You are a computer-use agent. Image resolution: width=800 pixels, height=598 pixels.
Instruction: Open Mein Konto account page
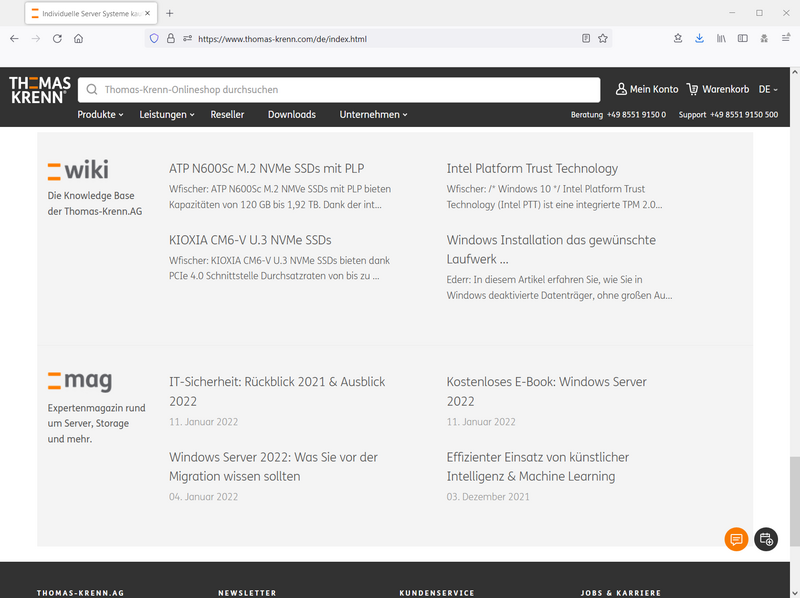(x=647, y=89)
